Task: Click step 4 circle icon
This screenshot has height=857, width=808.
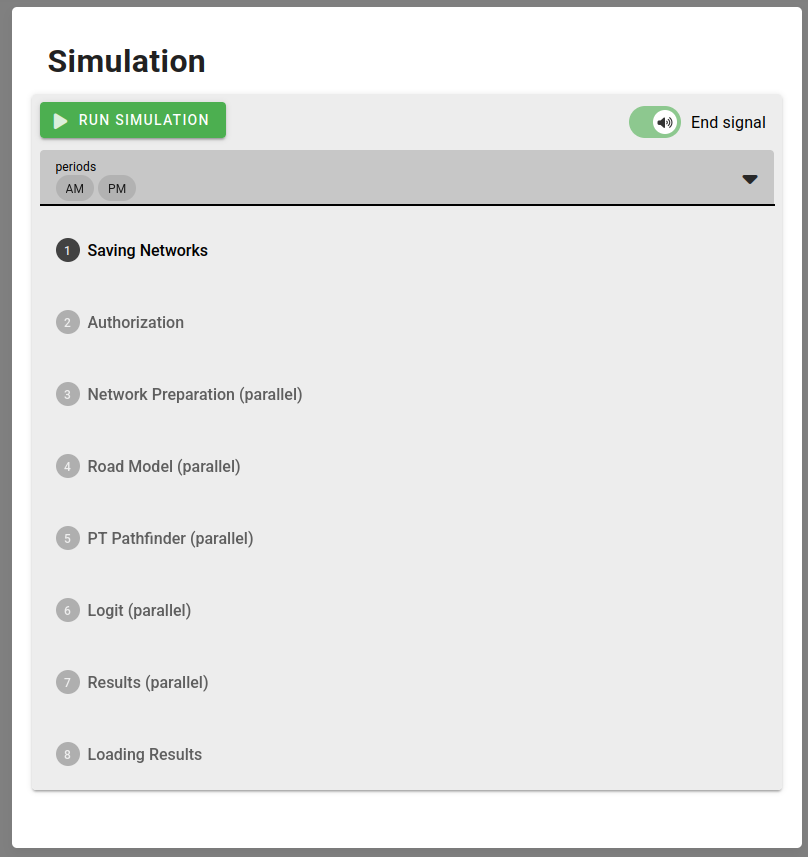Action: tap(68, 467)
